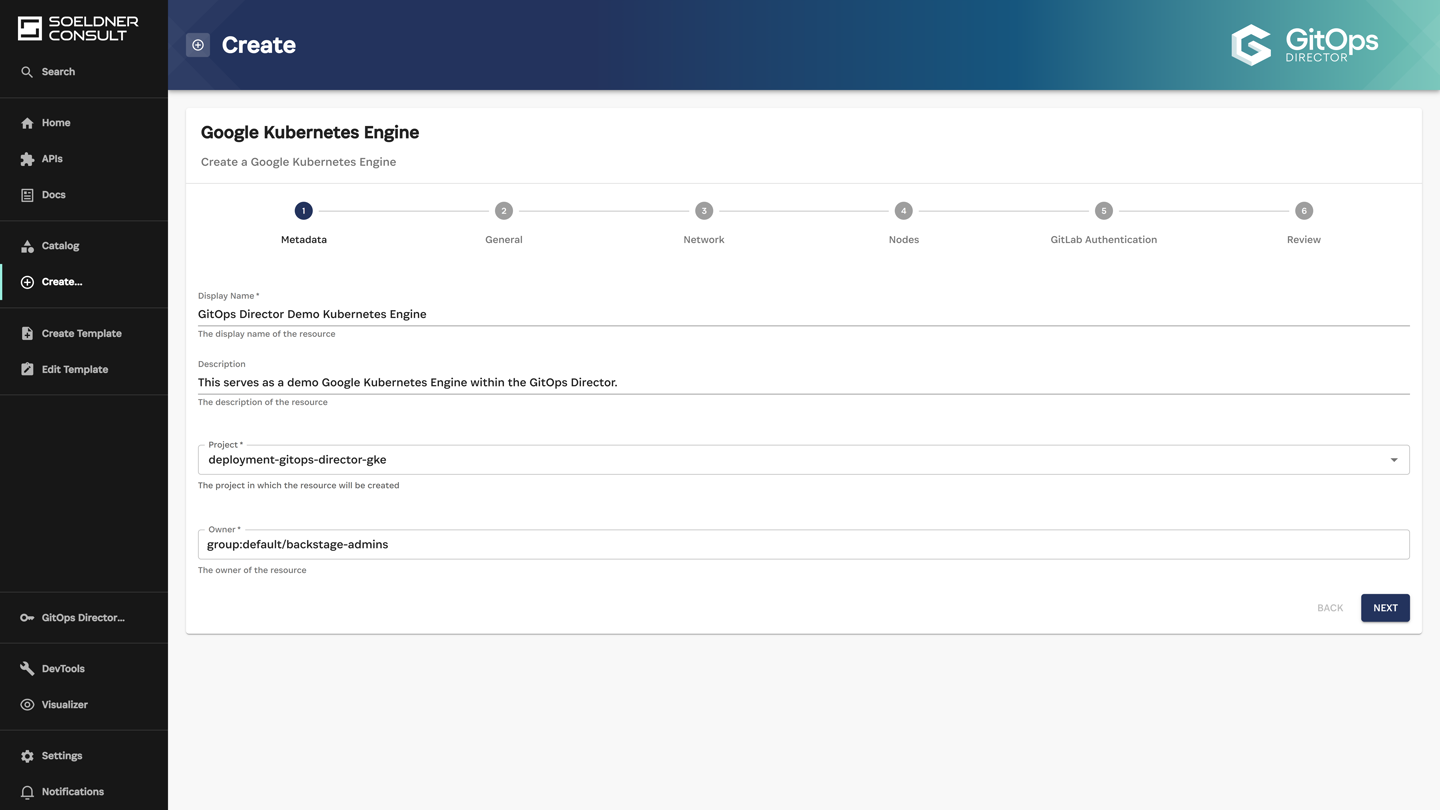1440x810 pixels.
Task: Click the General step label
Action: tap(504, 240)
